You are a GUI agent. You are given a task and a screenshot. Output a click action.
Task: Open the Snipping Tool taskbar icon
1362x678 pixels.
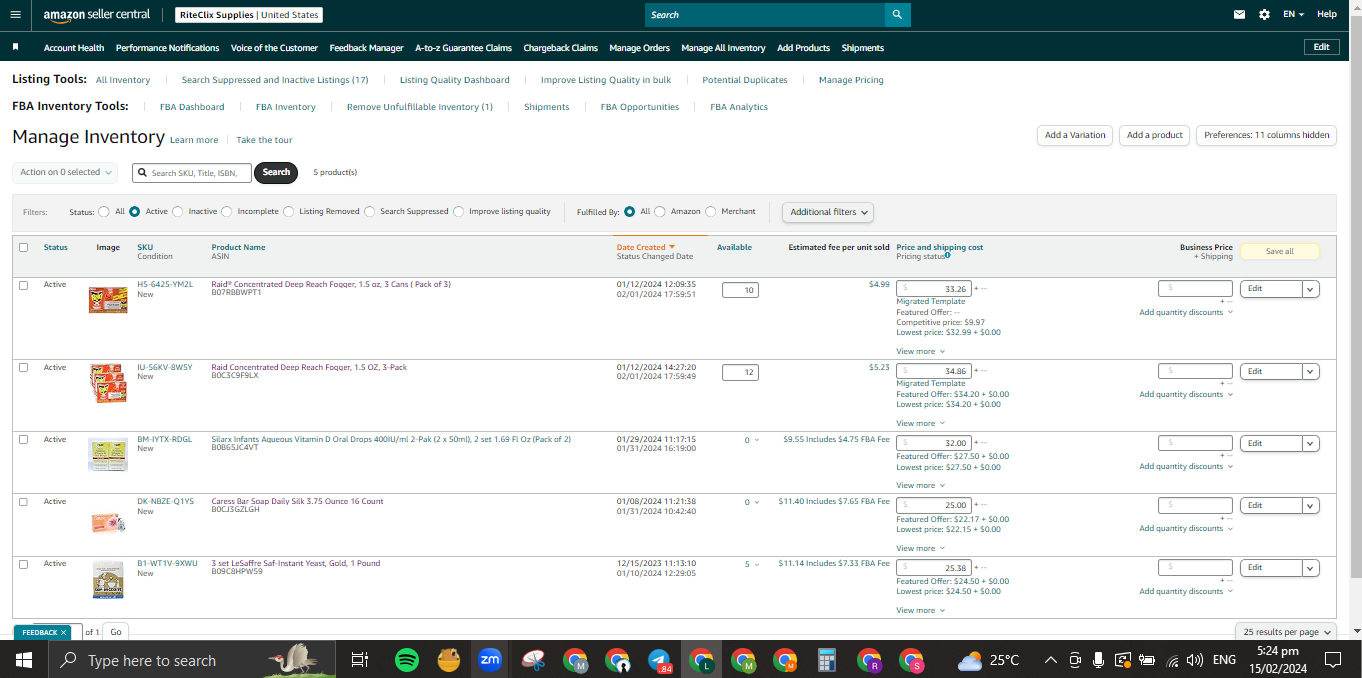point(533,660)
